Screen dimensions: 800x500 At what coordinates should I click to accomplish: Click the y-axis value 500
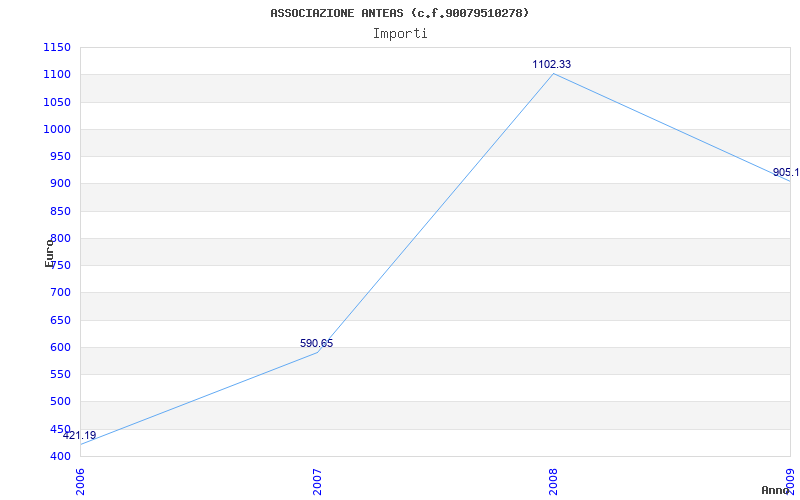point(60,402)
